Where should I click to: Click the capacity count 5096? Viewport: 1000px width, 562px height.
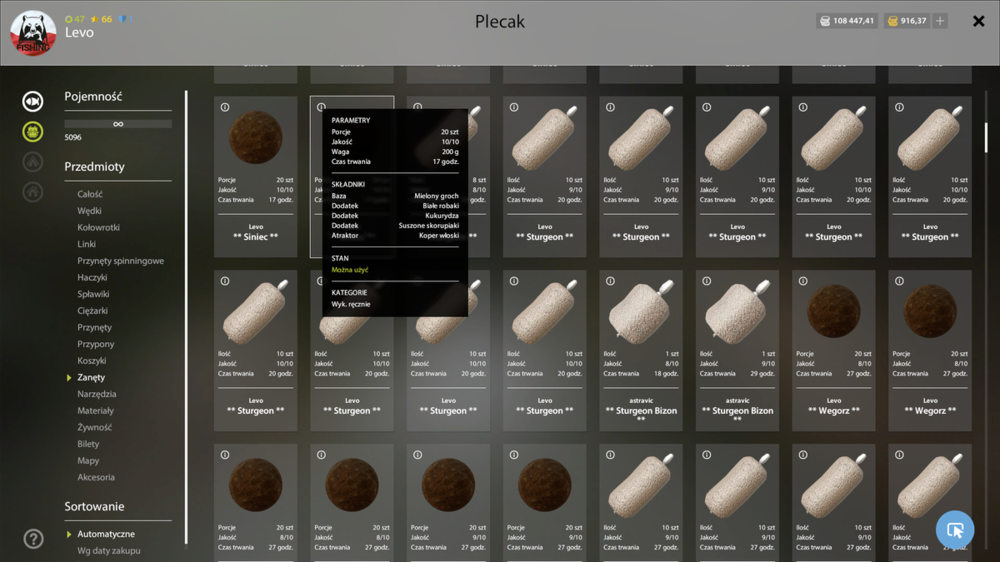pyautogui.click(x=73, y=137)
